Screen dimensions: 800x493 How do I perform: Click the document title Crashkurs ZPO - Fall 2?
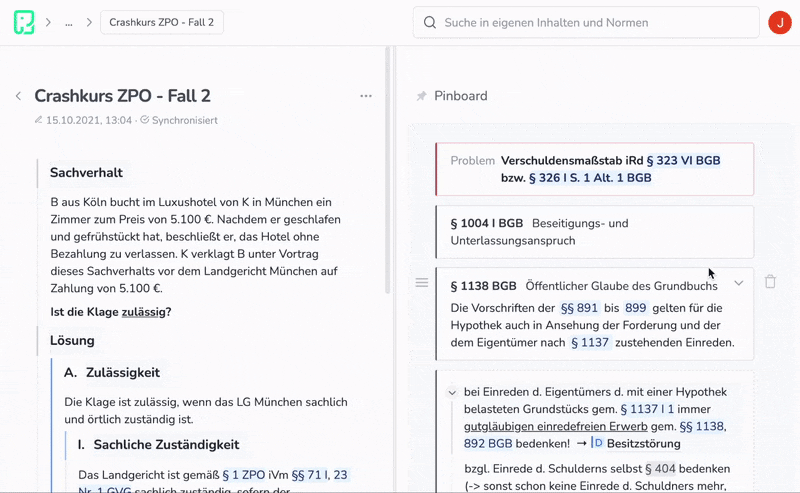click(122, 96)
